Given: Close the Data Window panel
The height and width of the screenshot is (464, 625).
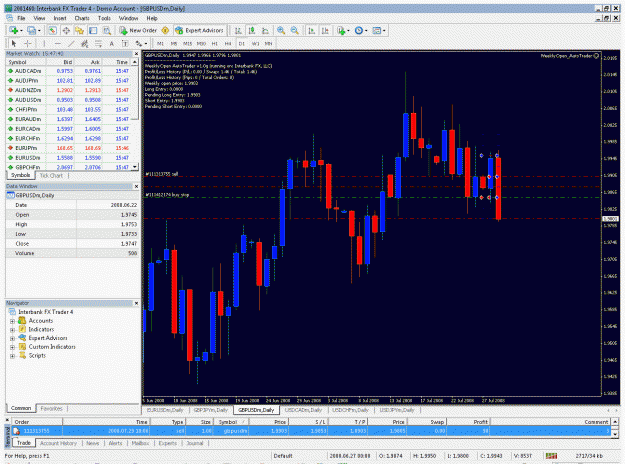Looking at the screenshot, I should pos(136,187).
